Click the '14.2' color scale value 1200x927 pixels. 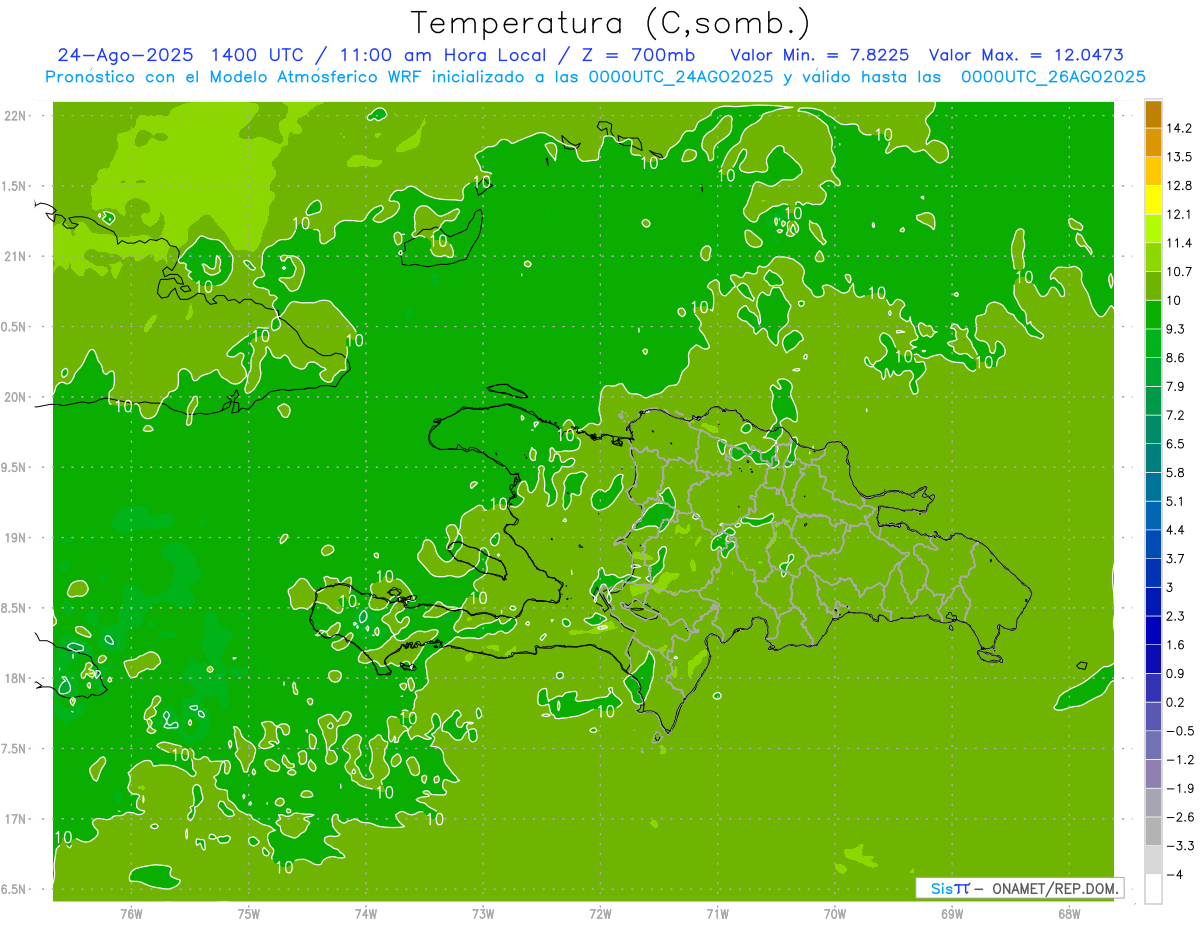[1181, 128]
